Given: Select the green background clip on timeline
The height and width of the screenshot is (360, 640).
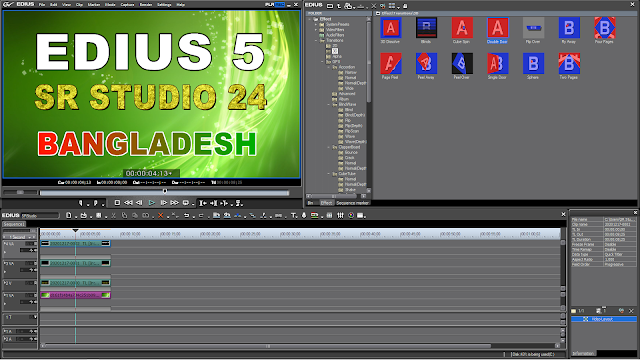Looking at the screenshot, I should (x=76, y=295).
